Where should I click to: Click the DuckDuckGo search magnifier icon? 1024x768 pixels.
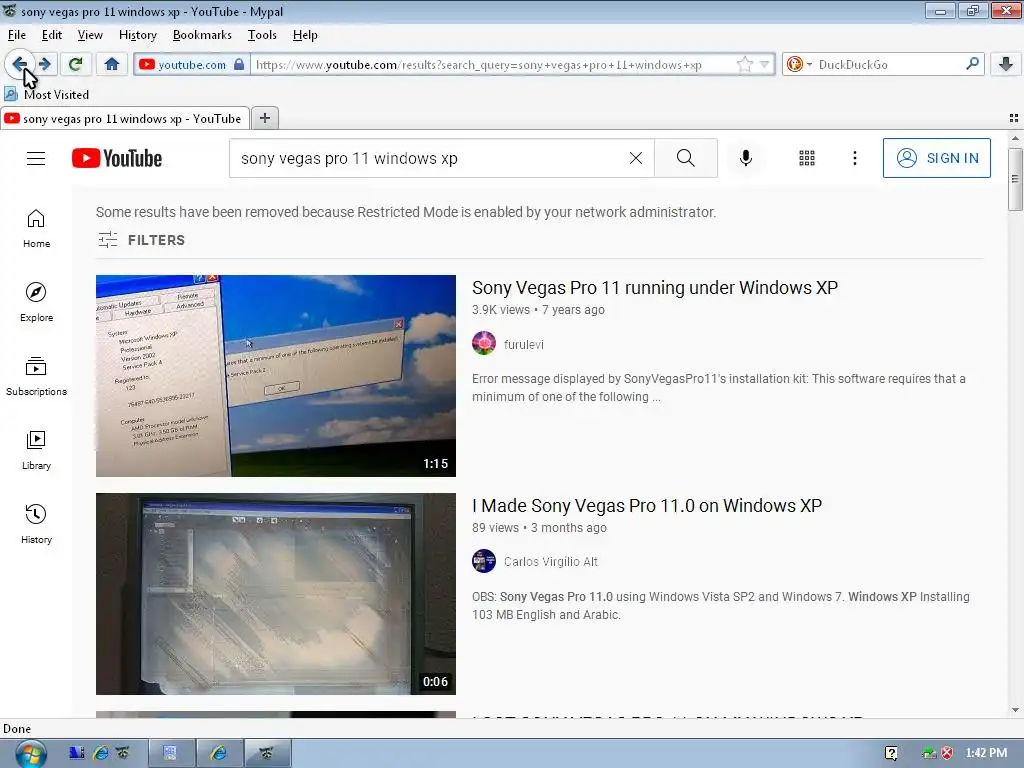[972, 64]
